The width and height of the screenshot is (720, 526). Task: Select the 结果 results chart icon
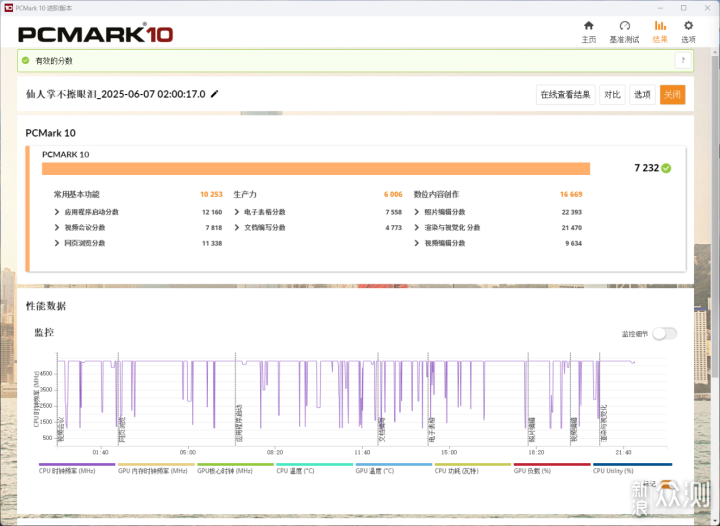660,26
